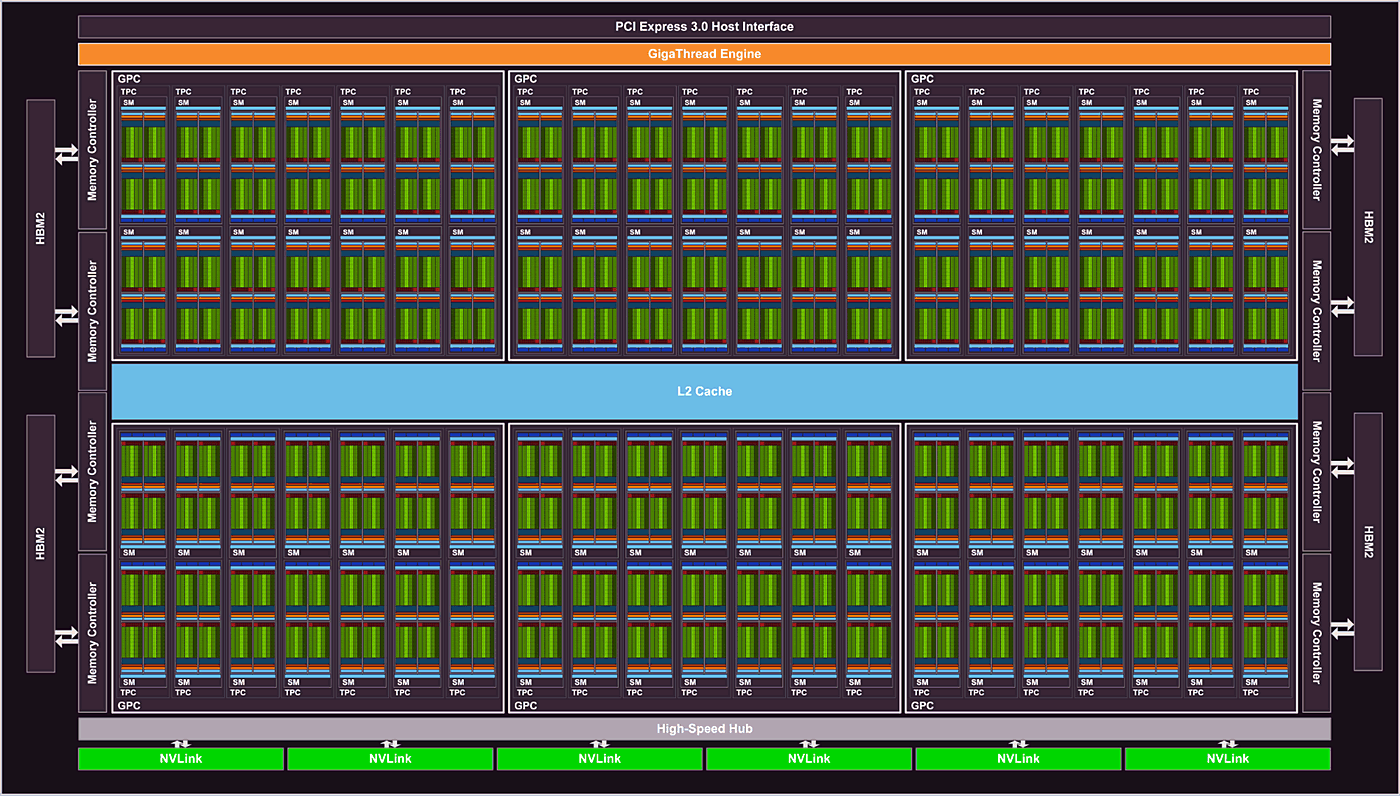Select the lower-right HBM2 memory block

[x=1368, y=542]
